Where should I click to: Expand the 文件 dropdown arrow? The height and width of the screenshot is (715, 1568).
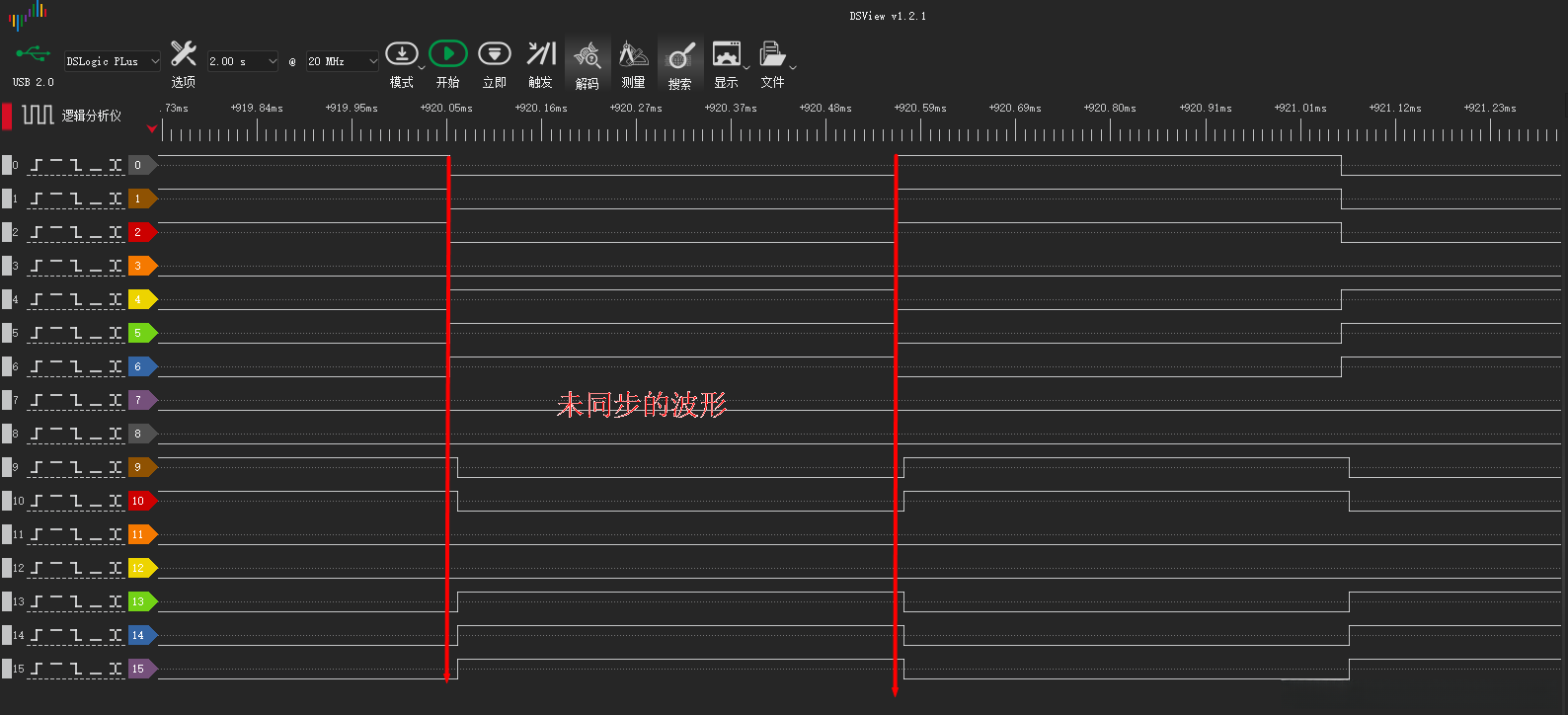[x=792, y=67]
